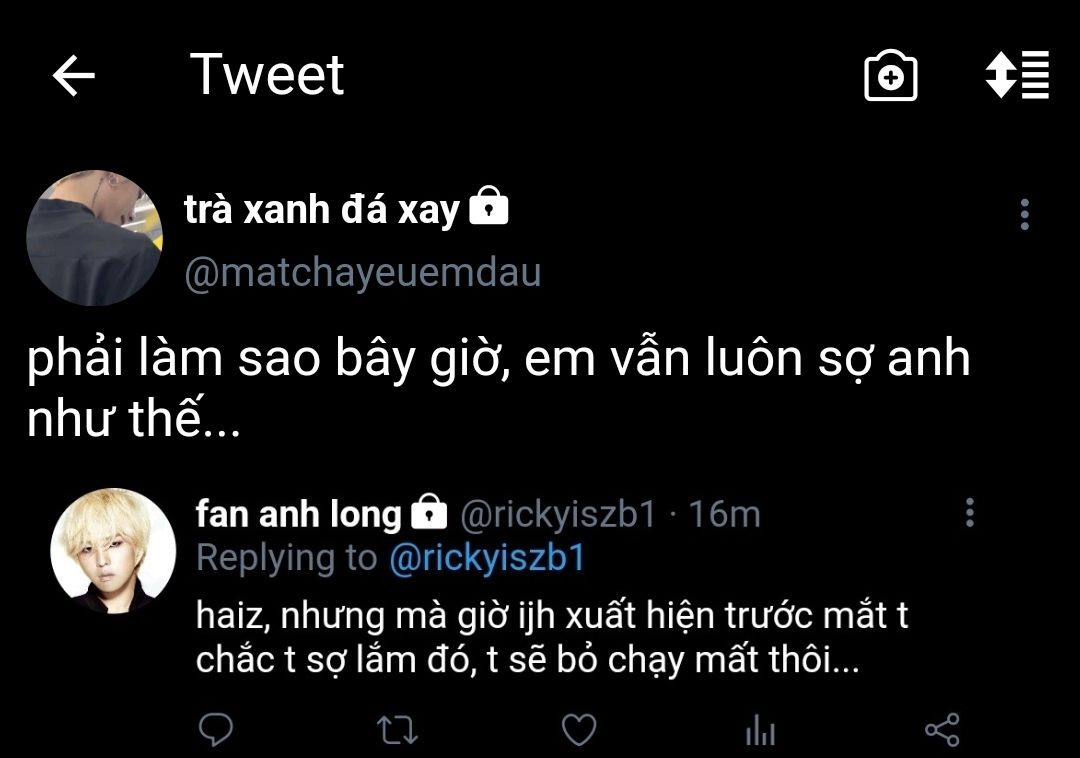The image size is (1080, 758).
Task: Tap the 16m timestamp on reply
Action: click(x=725, y=514)
